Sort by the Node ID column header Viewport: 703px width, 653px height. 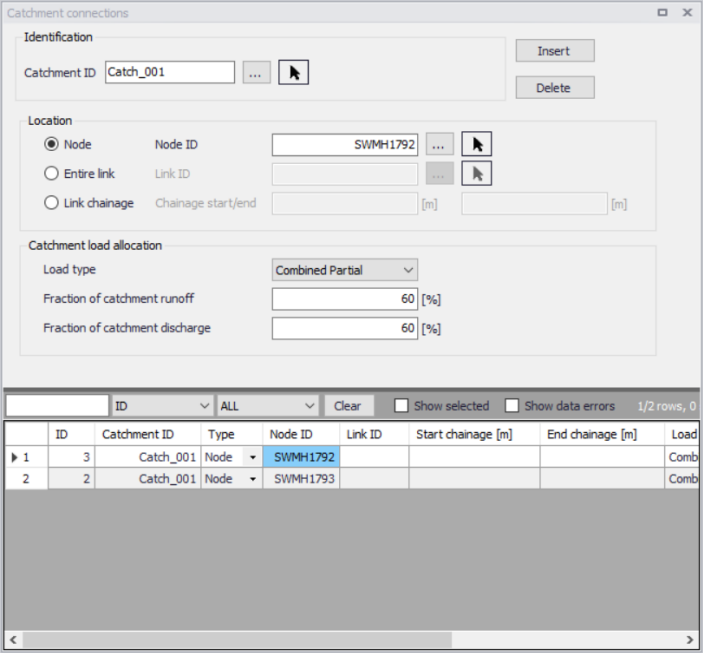tap(301, 434)
